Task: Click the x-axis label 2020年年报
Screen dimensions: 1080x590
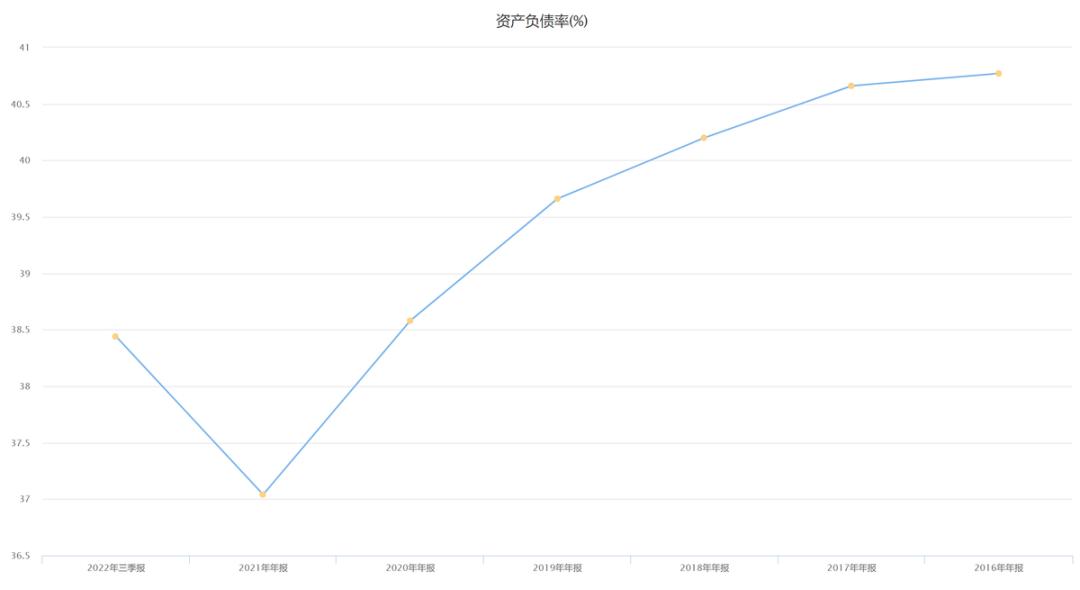Action: pyautogui.click(x=411, y=568)
